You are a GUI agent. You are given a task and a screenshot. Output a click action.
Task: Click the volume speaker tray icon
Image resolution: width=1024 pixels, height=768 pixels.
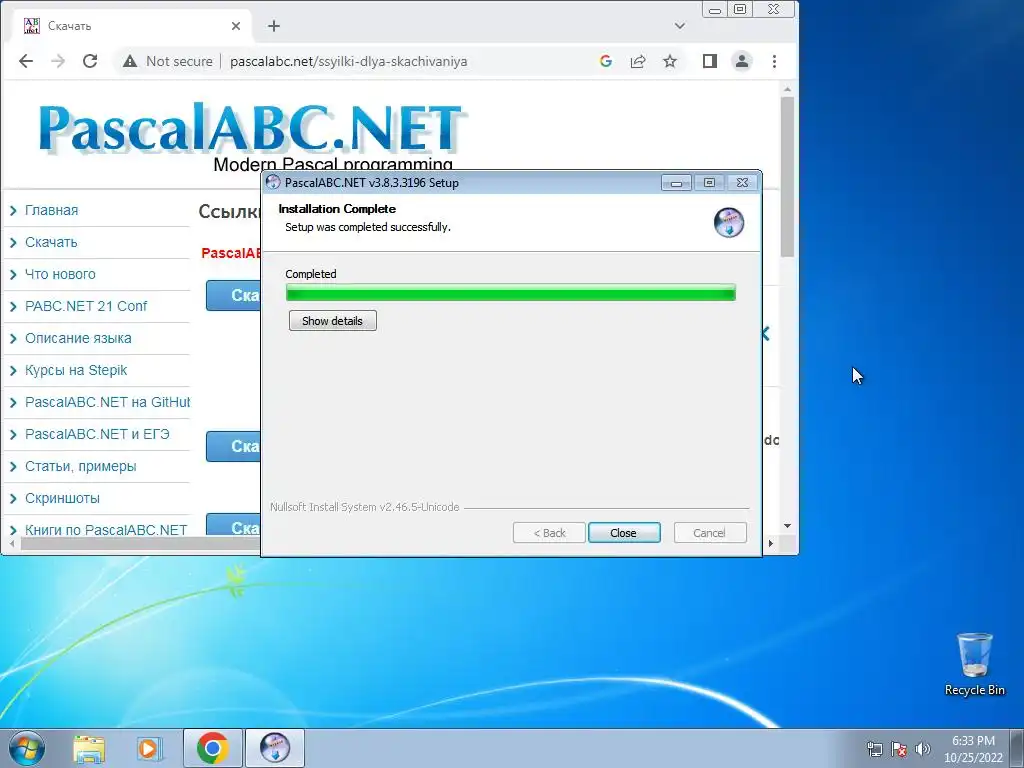coord(922,750)
